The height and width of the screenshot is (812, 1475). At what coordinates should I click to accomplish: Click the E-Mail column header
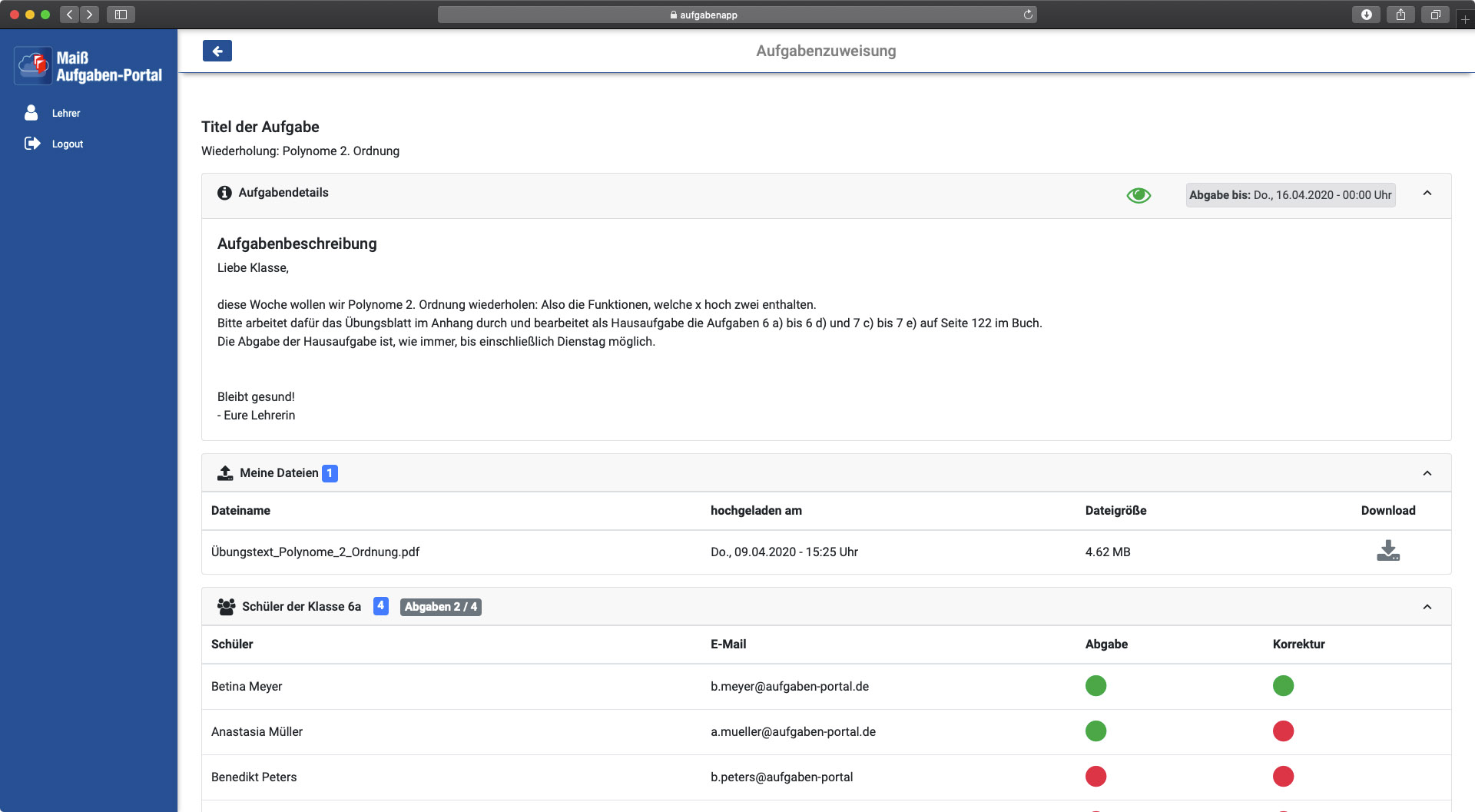728,644
